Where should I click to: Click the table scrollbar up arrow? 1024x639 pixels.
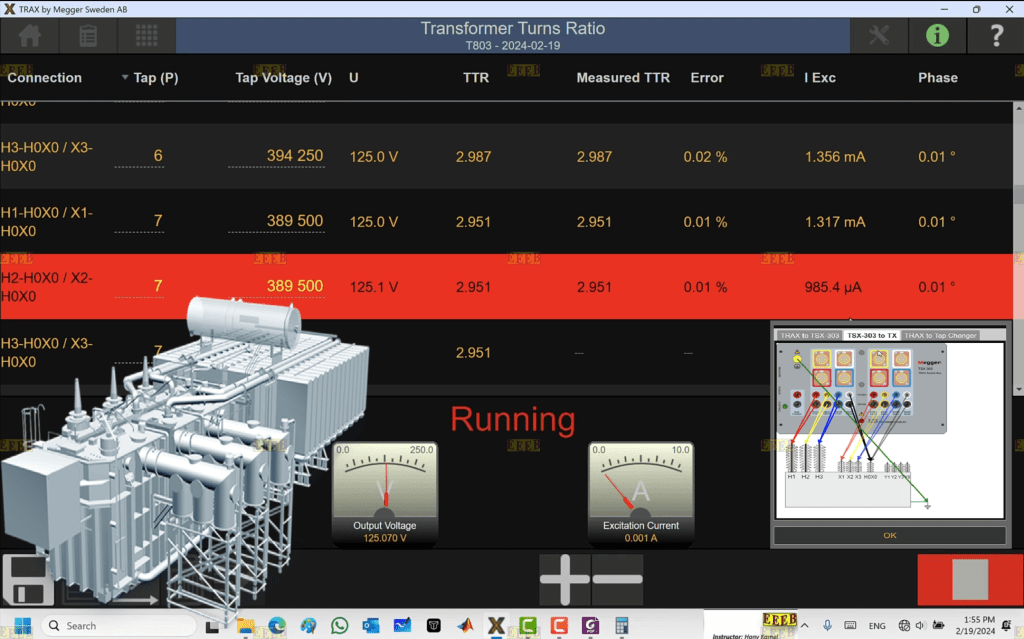click(1018, 108)
